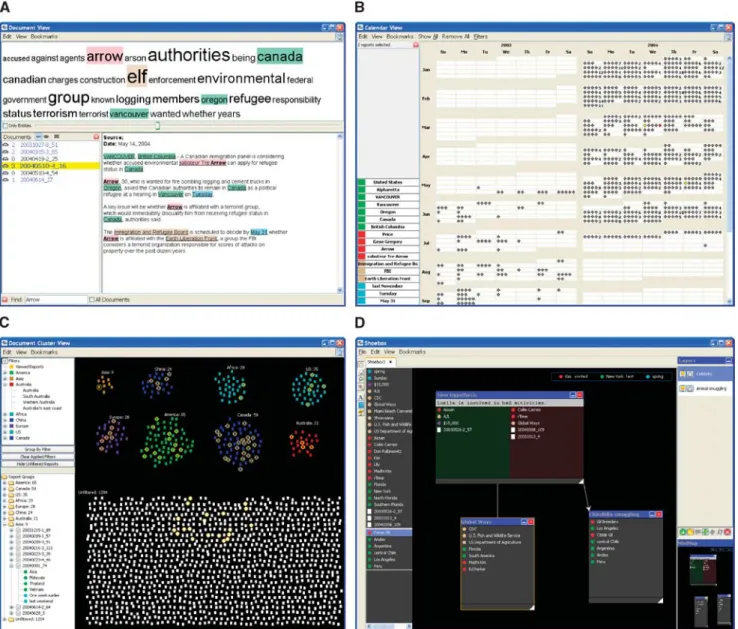Collapse the Asia: 9 report group folder
The image size is (738, 629).
click(5, 524)
